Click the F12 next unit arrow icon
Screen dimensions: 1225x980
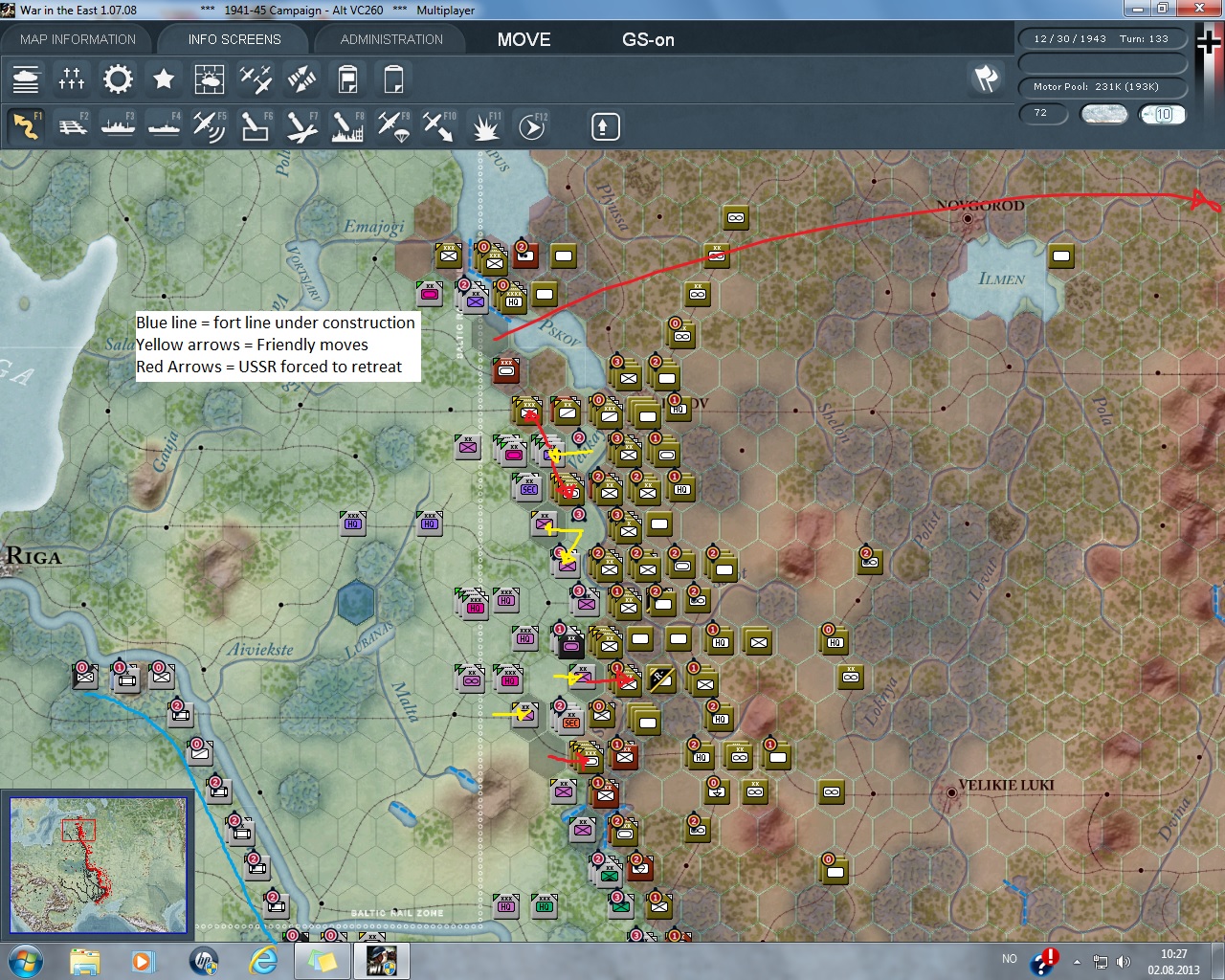[x=531, y=126]
